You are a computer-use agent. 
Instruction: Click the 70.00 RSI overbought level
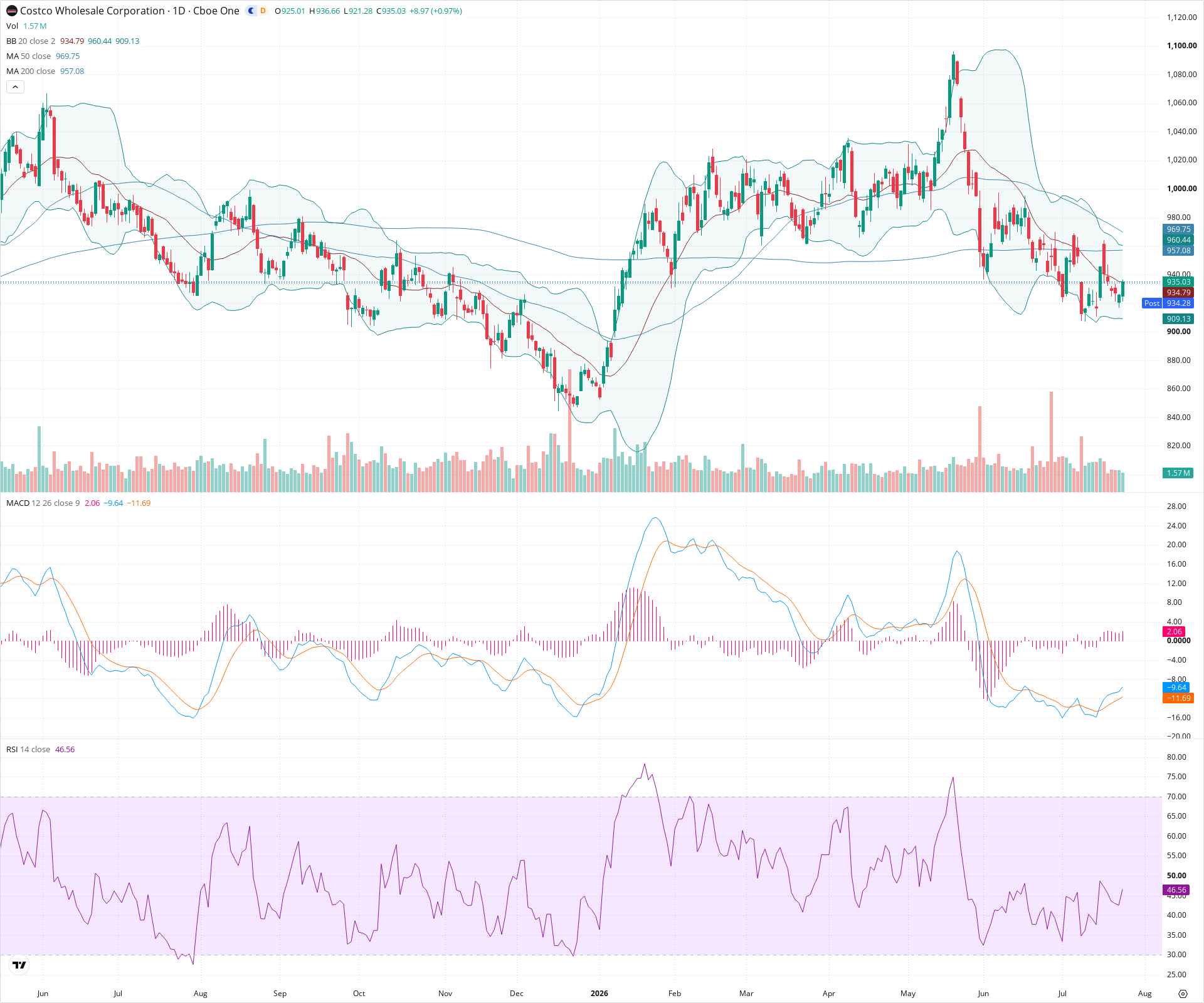1176,797
